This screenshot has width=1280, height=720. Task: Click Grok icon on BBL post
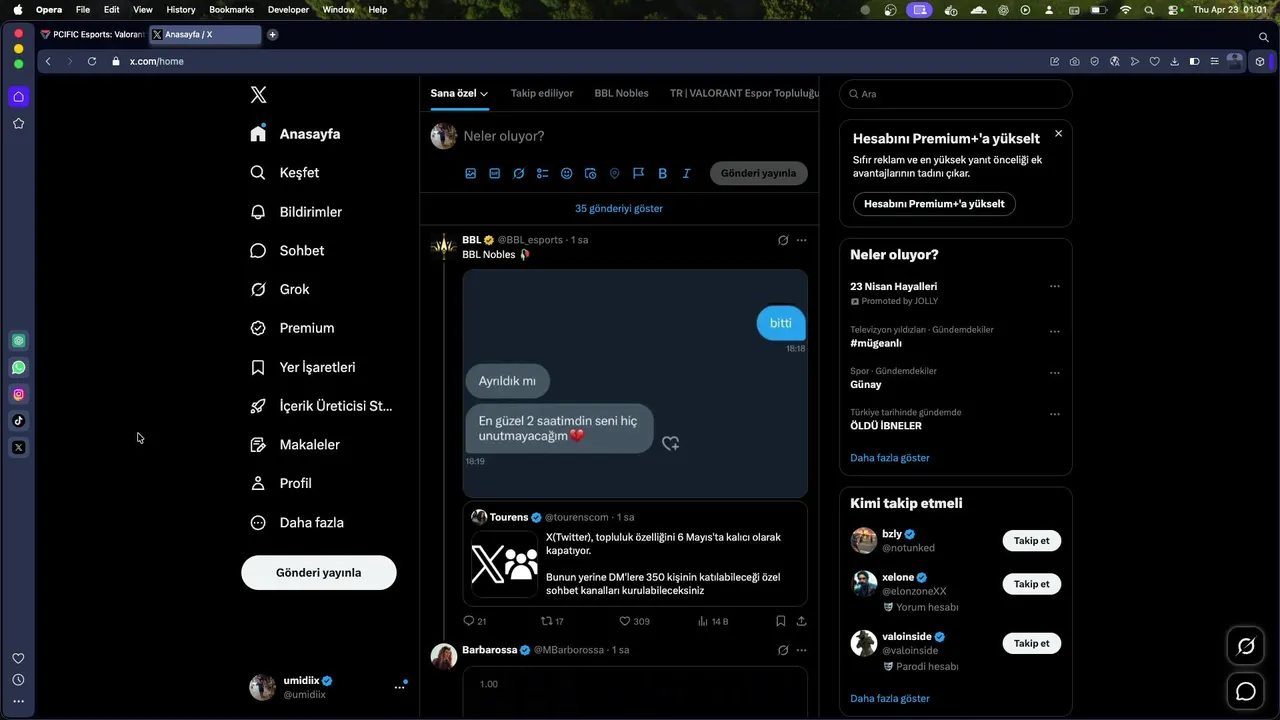coord(783,240)
